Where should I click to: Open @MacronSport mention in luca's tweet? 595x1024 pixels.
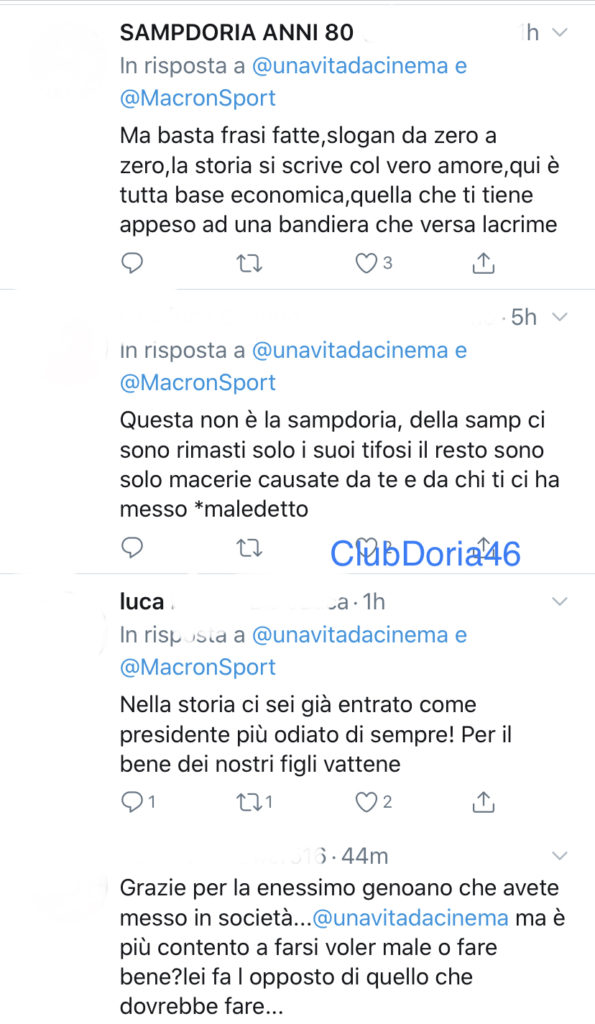(198, 667)
